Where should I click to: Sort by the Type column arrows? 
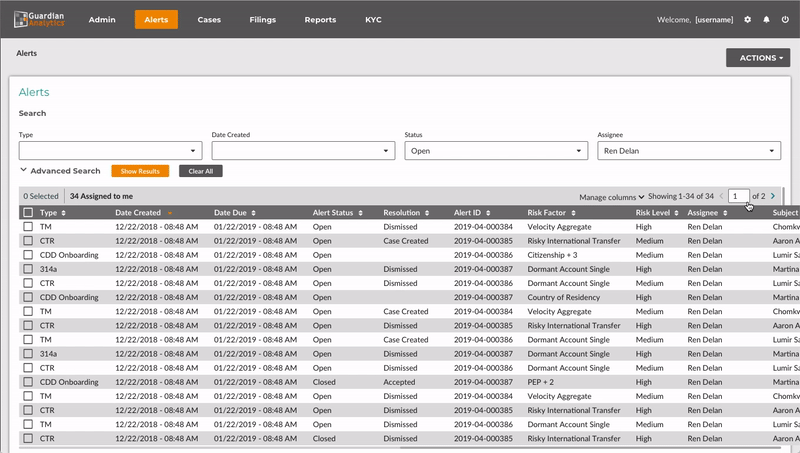coord(63,213)
